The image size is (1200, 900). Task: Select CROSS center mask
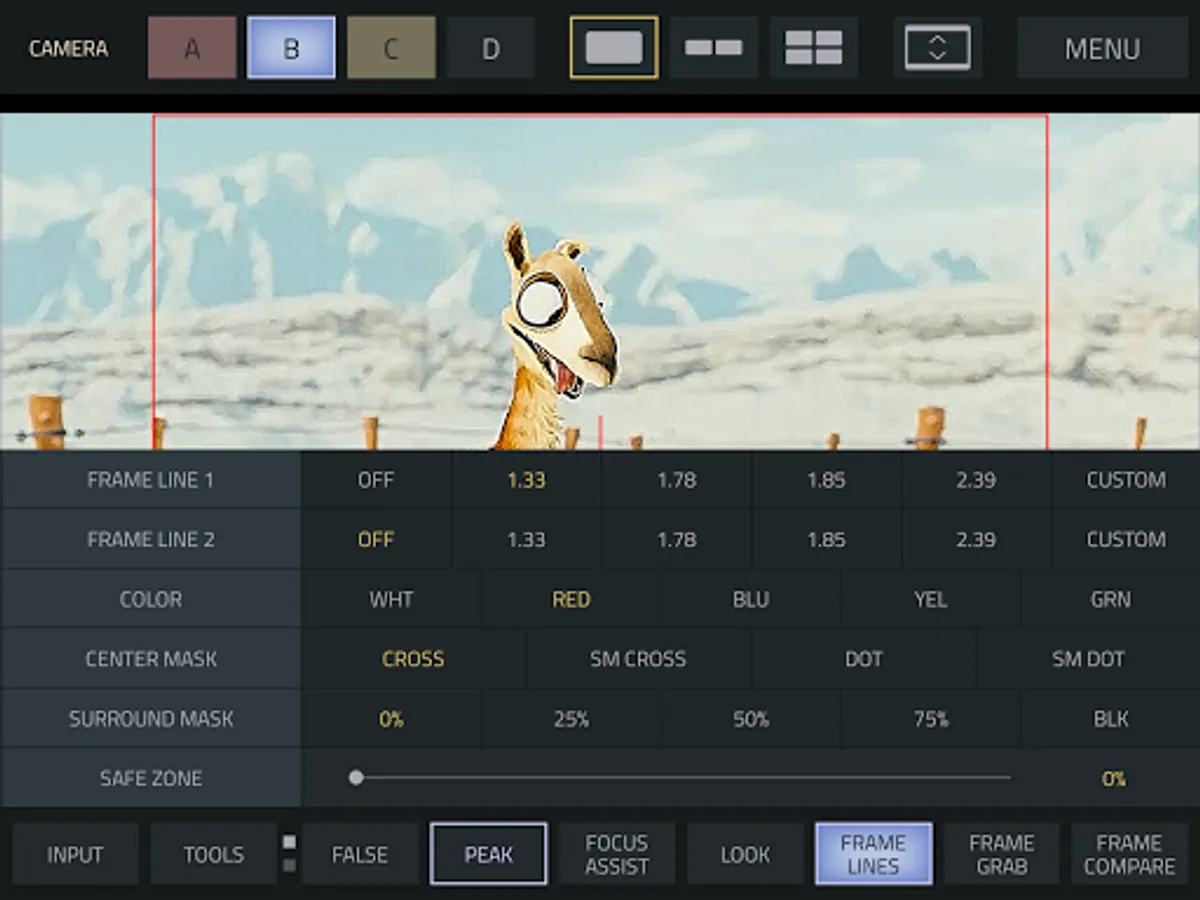[x=413, y=659]
